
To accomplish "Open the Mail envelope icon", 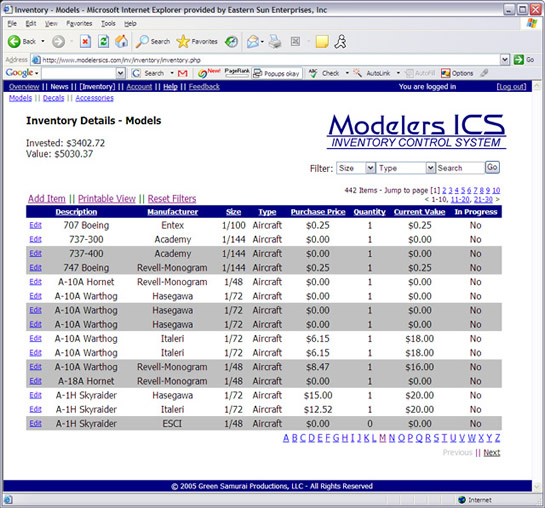I will 253,42.
